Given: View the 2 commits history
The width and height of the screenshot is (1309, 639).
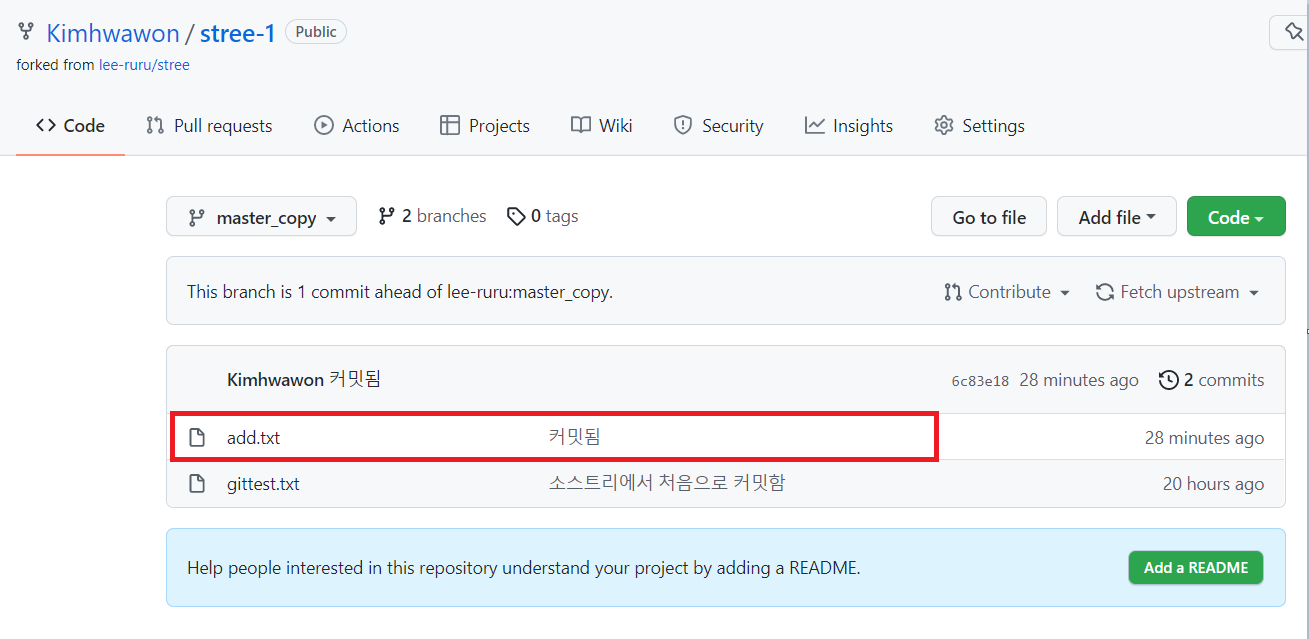Looking at the screenshot, I should tap(1212, 380).
